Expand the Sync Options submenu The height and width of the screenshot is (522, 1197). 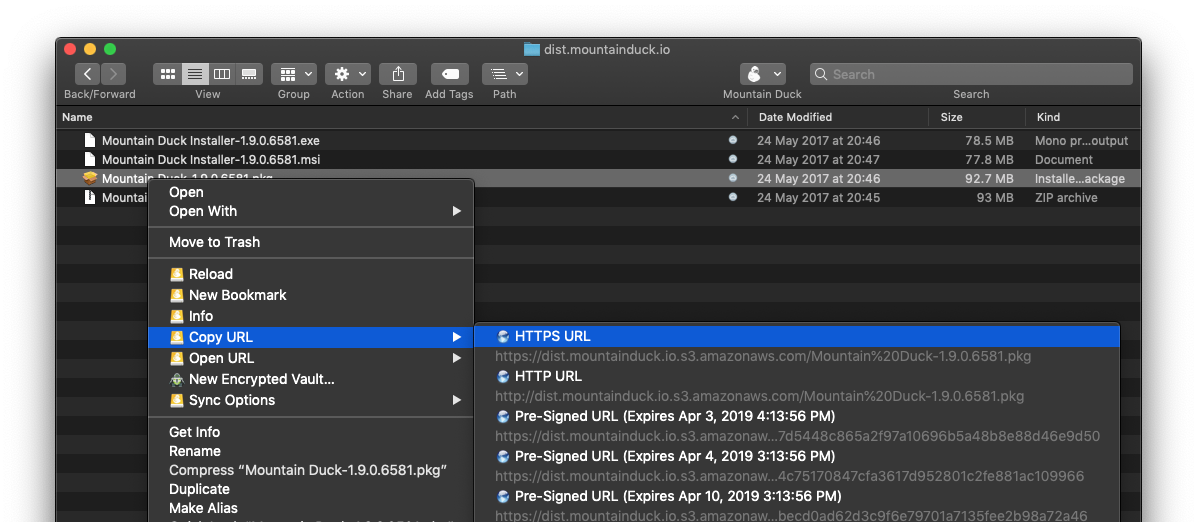311,400
